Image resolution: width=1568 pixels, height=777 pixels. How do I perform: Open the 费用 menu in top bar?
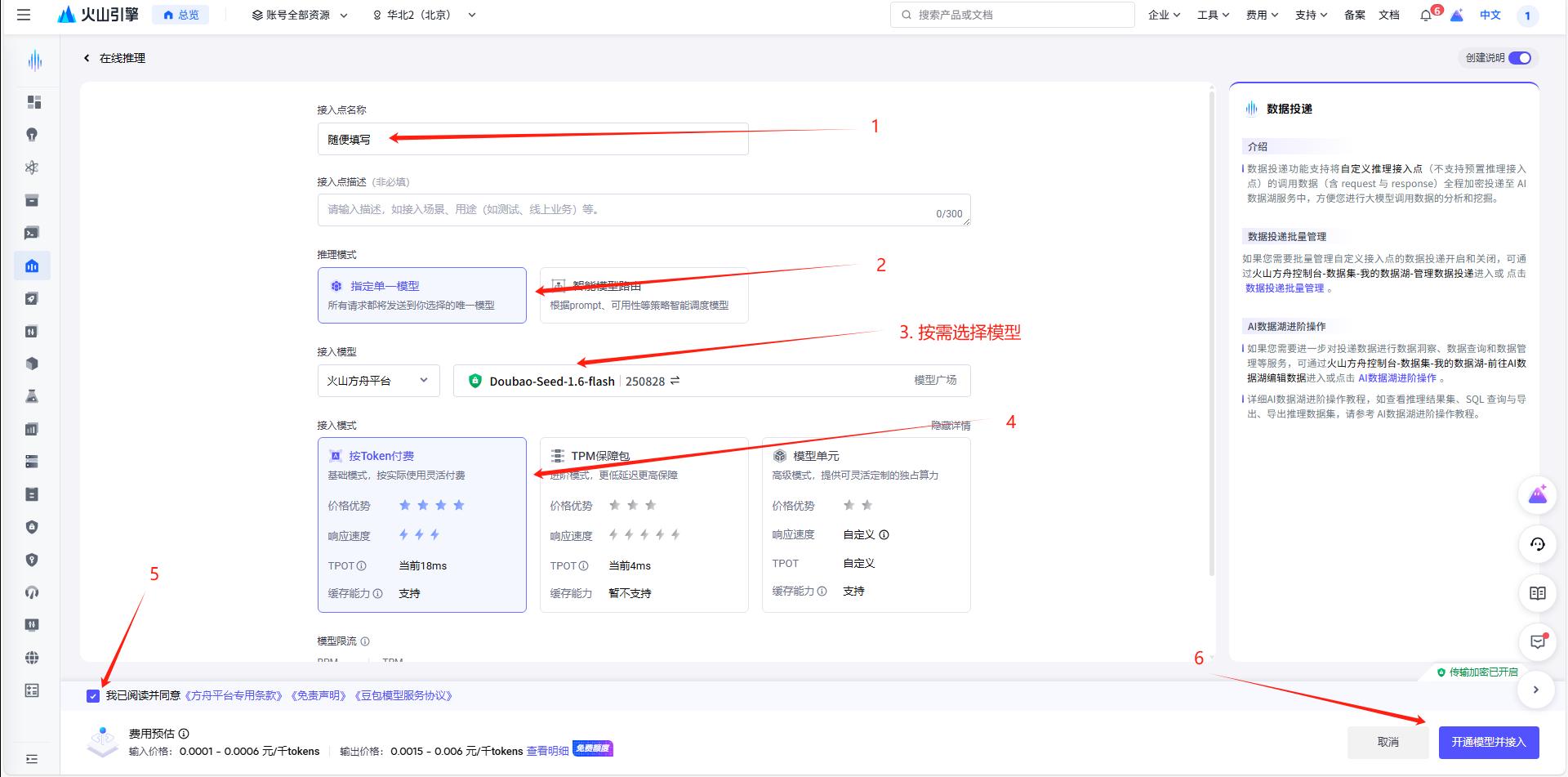[1261, 15]
